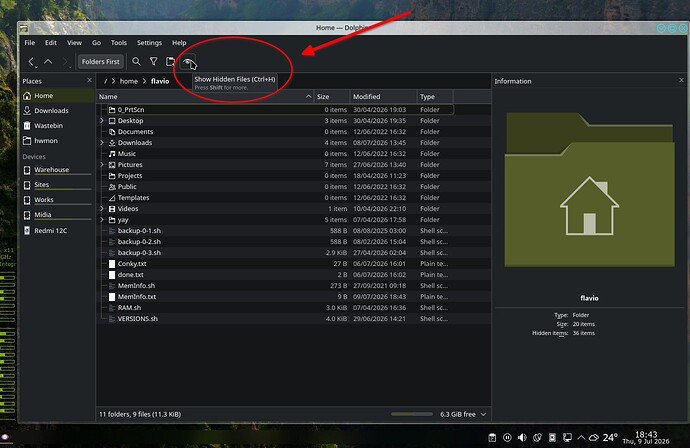The width and height of the screenshot is (690, 448).
Task: Open Downloads place in sidebar
Action: click(57, 110)
